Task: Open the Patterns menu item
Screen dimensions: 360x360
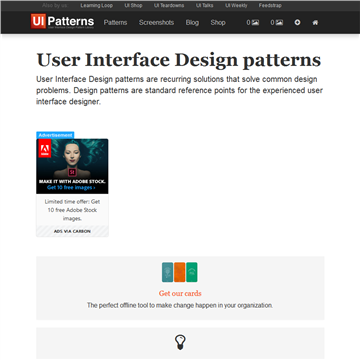Action: (115, 22)
